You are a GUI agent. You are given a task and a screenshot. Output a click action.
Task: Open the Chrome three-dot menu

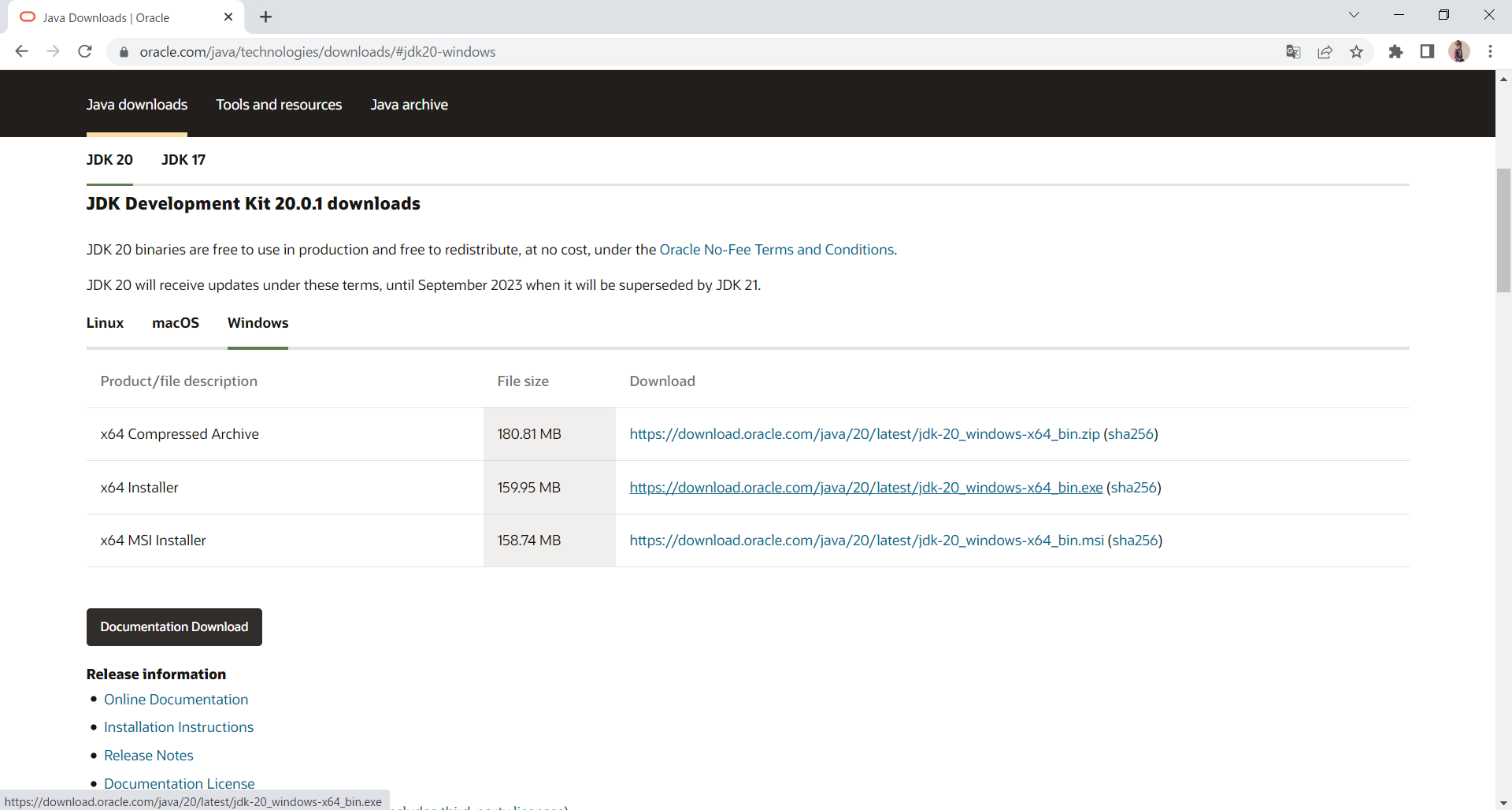pos(1490,52)
